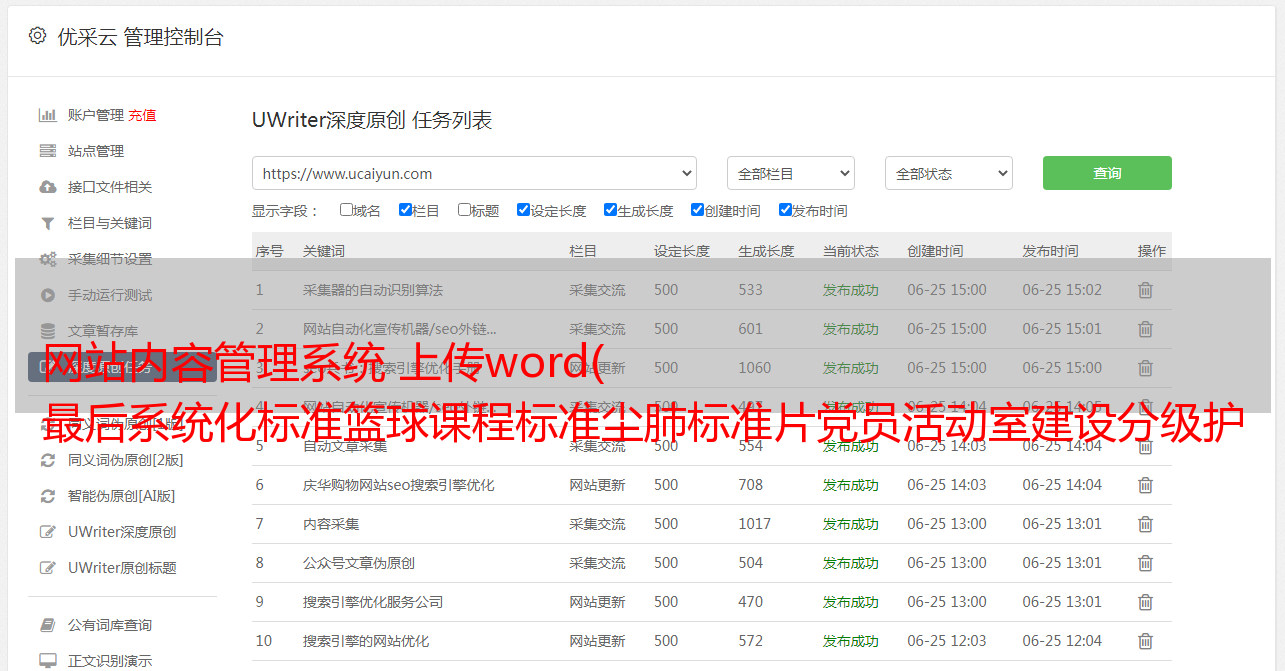Screen dimensions: 1285x671
Task: Toggle the 发布时间 checkbox off
Action: pos(785,210)
